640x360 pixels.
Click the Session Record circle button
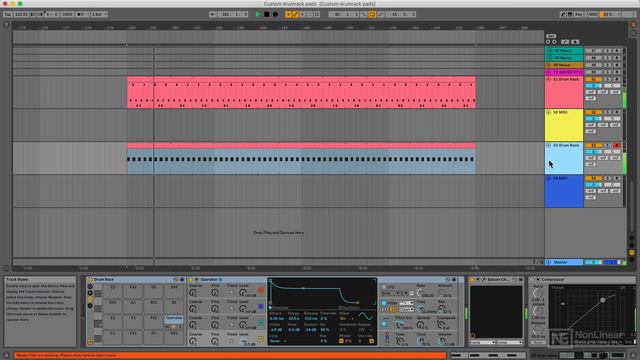317,14
